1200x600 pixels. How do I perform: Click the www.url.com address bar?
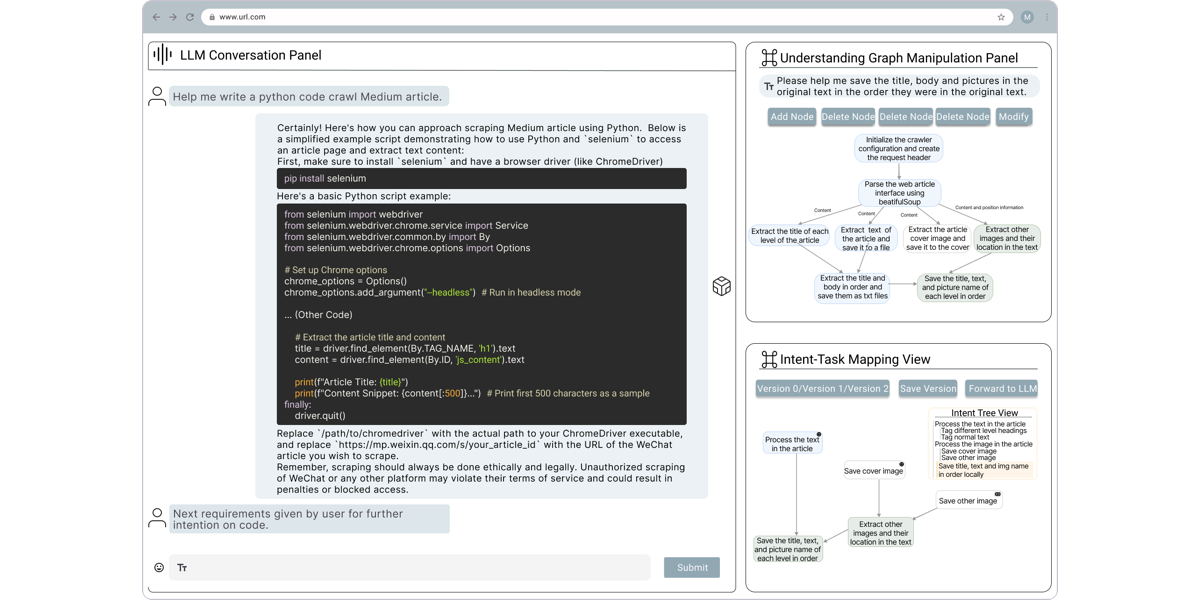pos(606,17)
